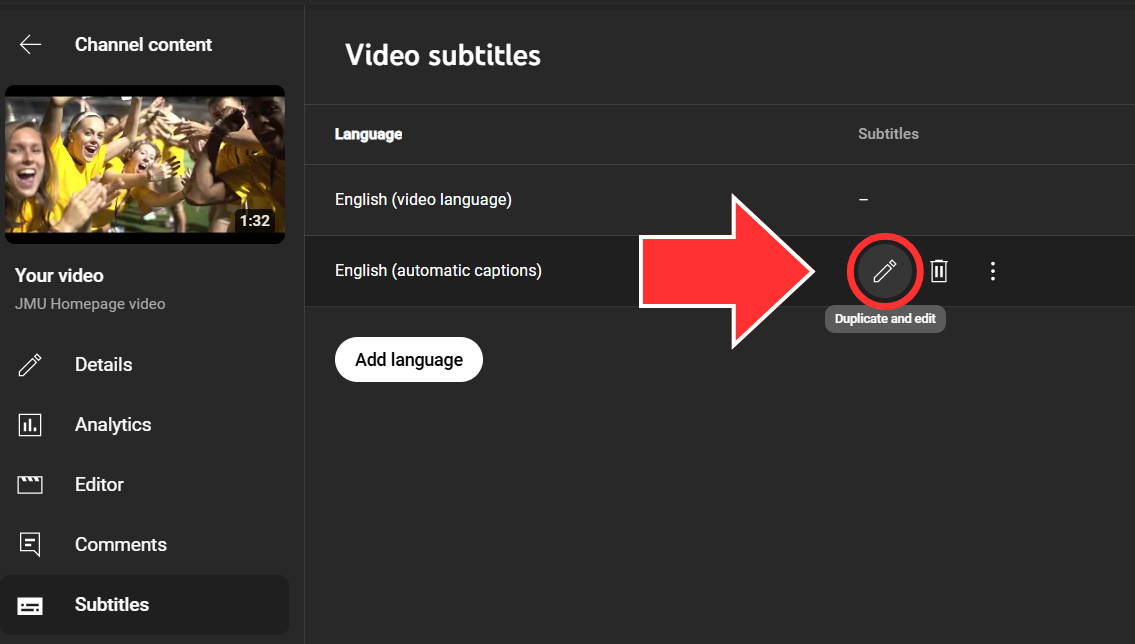
Task: Delete automatic captions with the trash icon
Action: tap(939, 271)
